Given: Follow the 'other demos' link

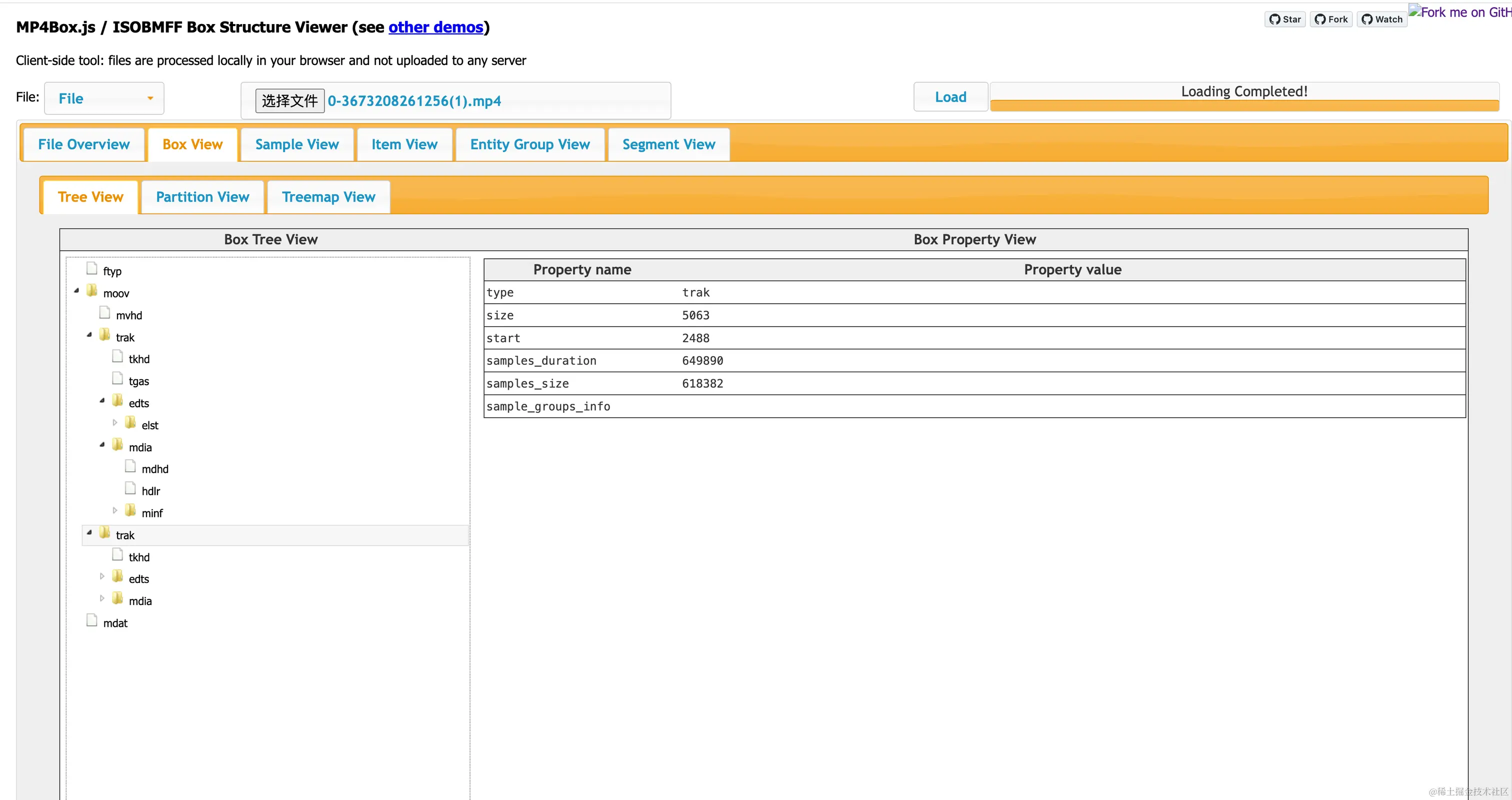Looking at the screenshot, I should click(436, 28).
